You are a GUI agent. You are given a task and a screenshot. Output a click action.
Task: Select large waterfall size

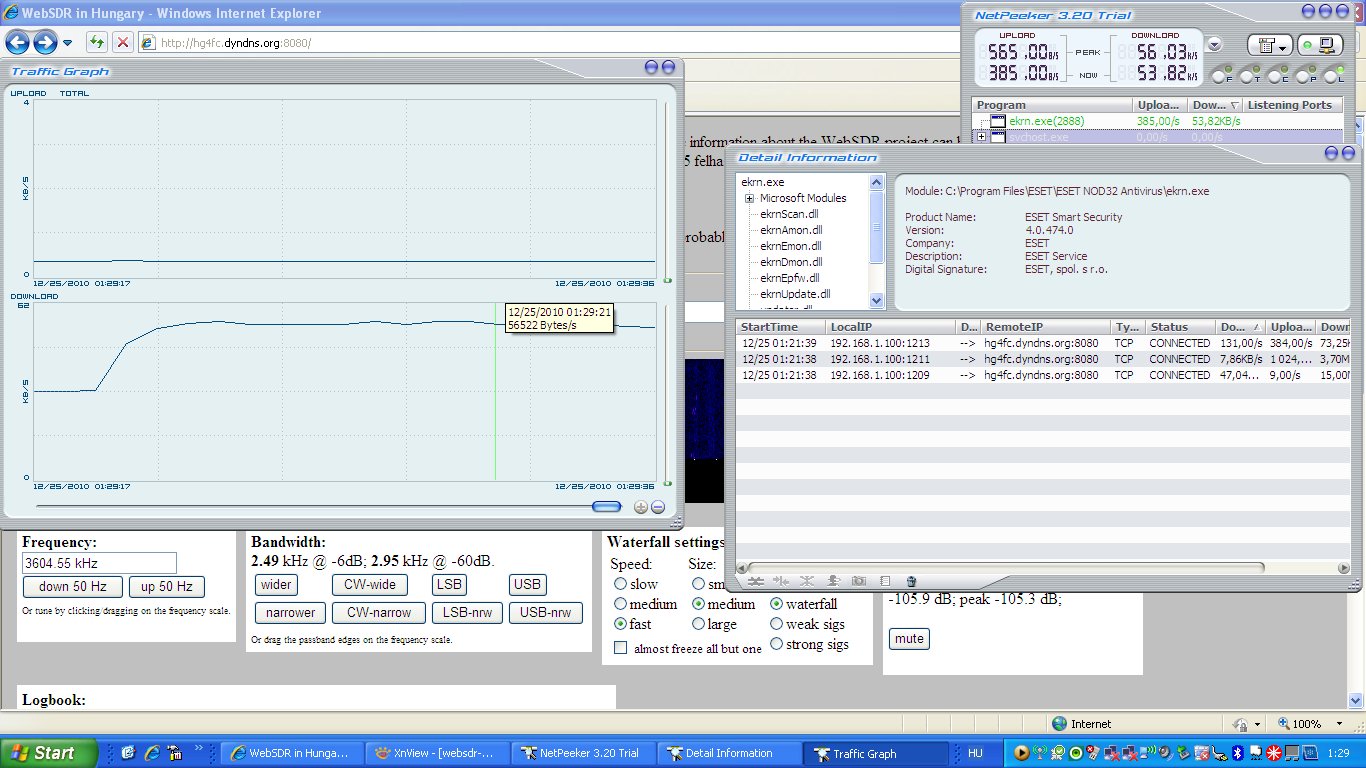[698, 624]
